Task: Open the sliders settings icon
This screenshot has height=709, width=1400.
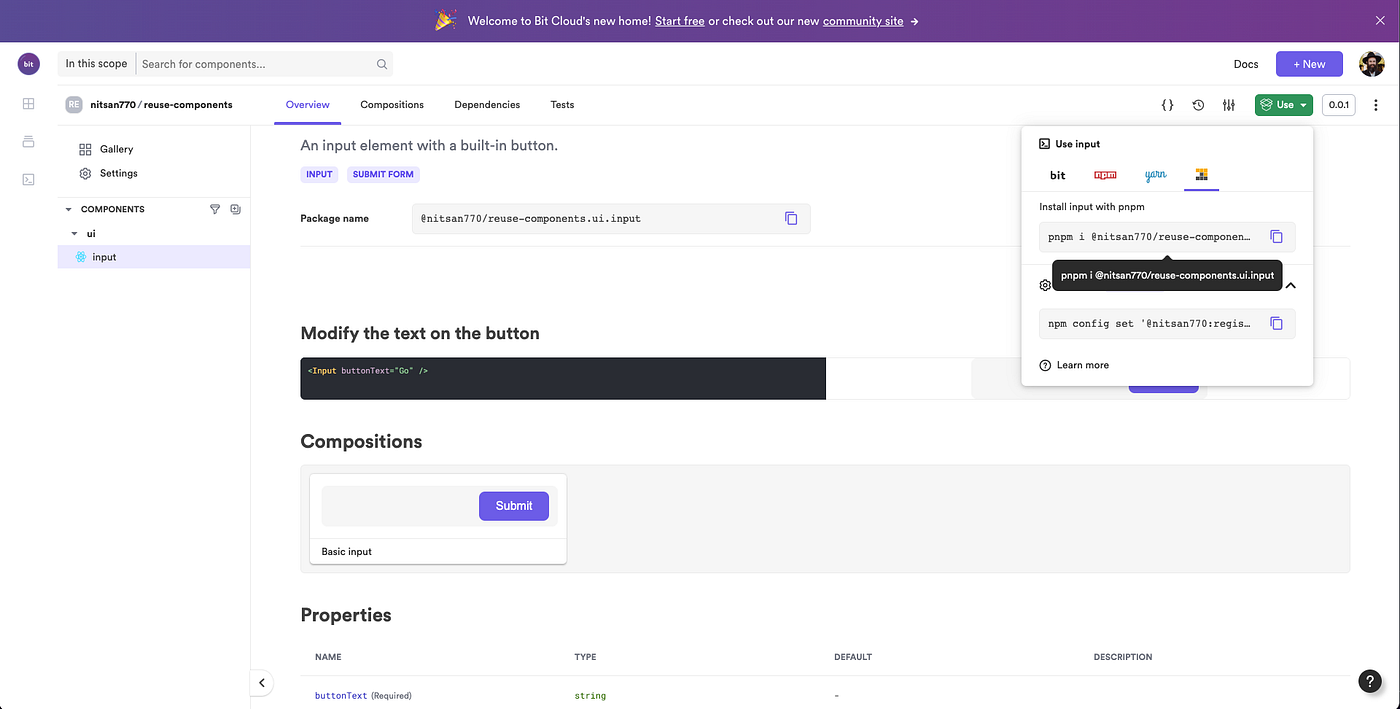Action: tap(1229, 105)
